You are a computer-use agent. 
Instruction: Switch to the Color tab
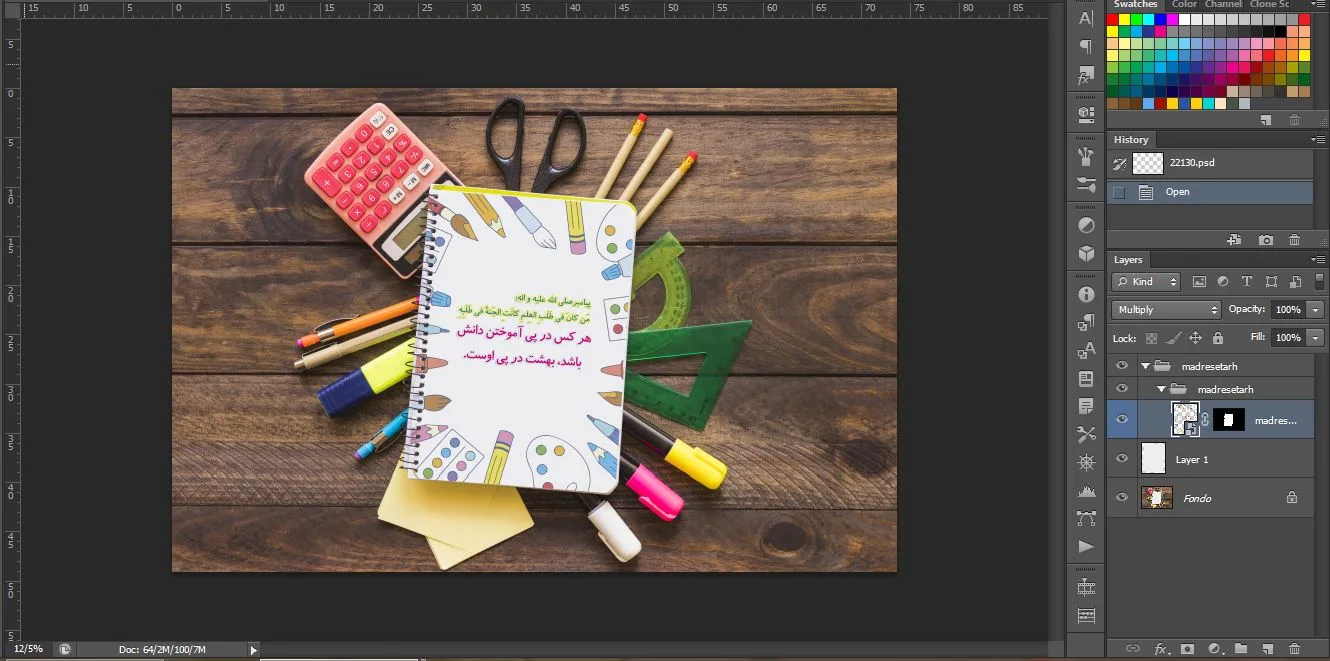(x=1185, y=4)
